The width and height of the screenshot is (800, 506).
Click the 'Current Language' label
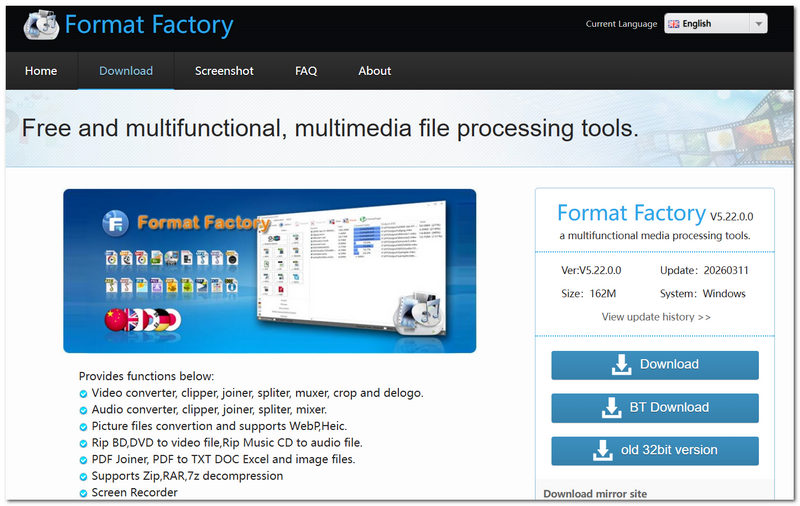point(621,24)
